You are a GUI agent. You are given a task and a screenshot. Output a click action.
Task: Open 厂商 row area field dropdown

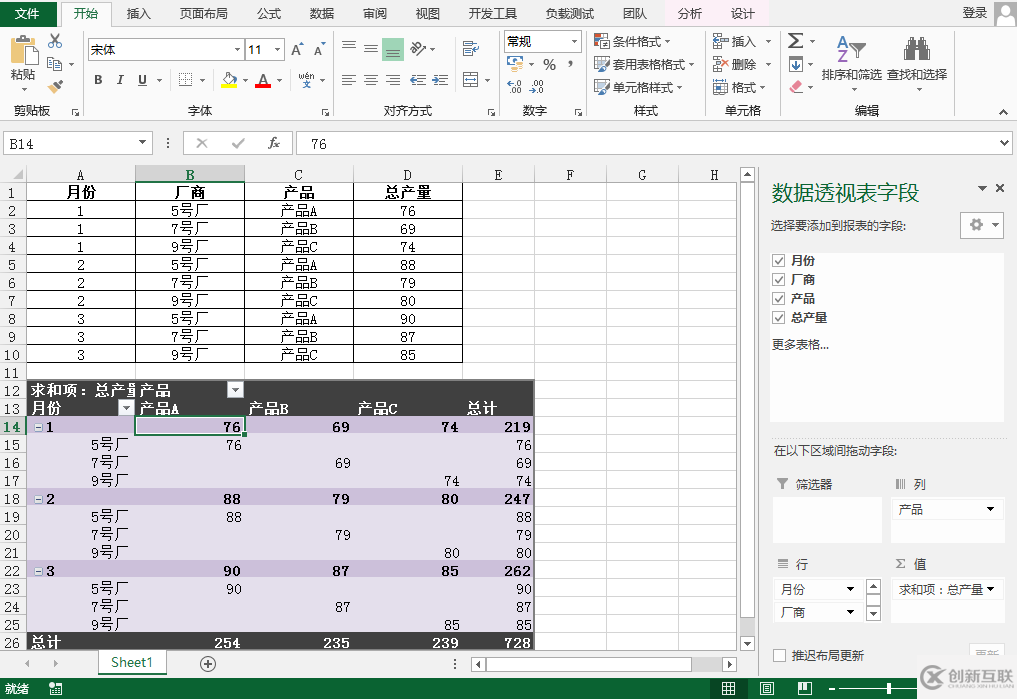click(x=850, y=612)
